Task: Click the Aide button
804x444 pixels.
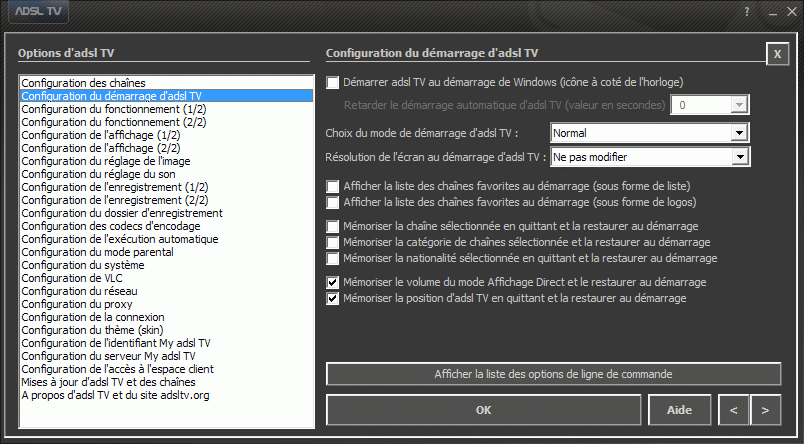Action: 679,410
